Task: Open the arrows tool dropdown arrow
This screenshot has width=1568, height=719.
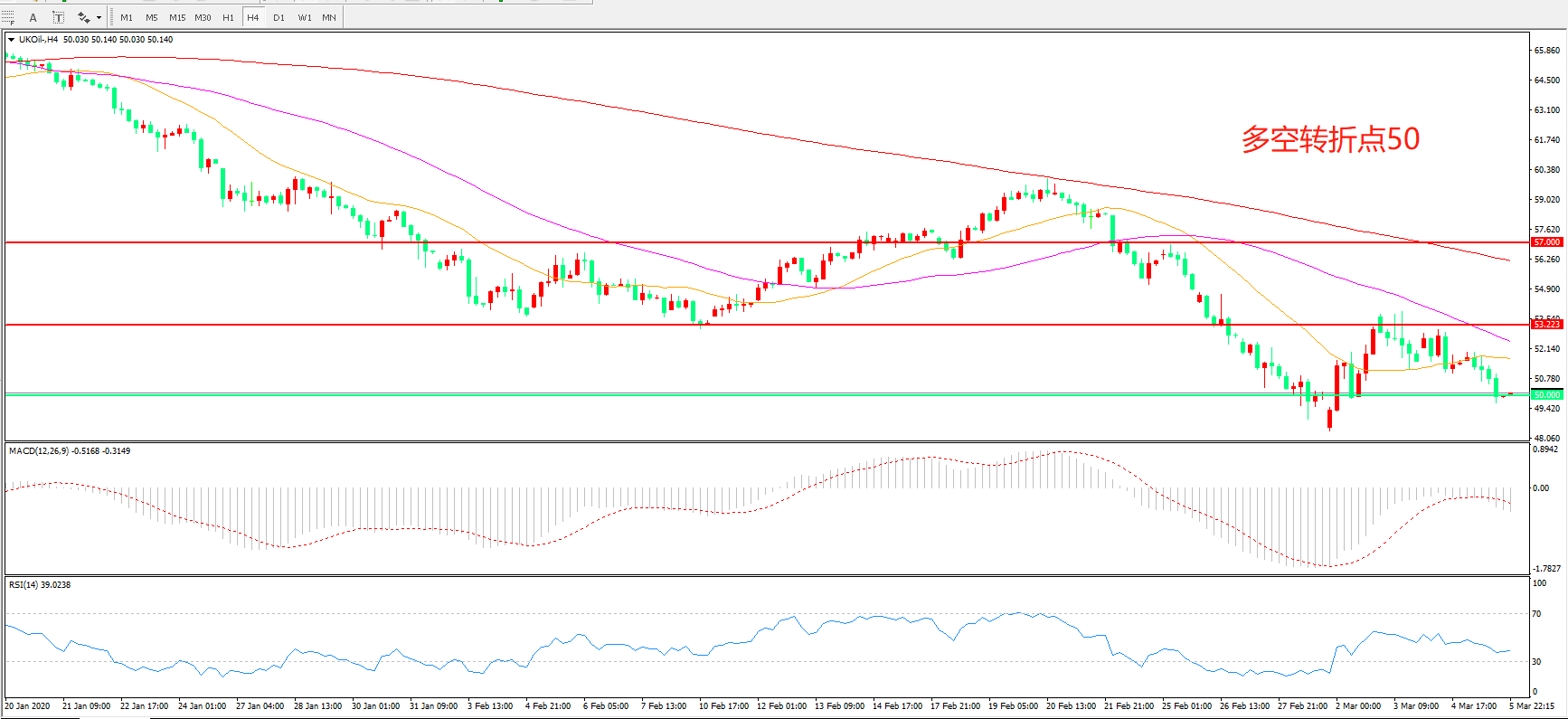Action: pos(99,17)
